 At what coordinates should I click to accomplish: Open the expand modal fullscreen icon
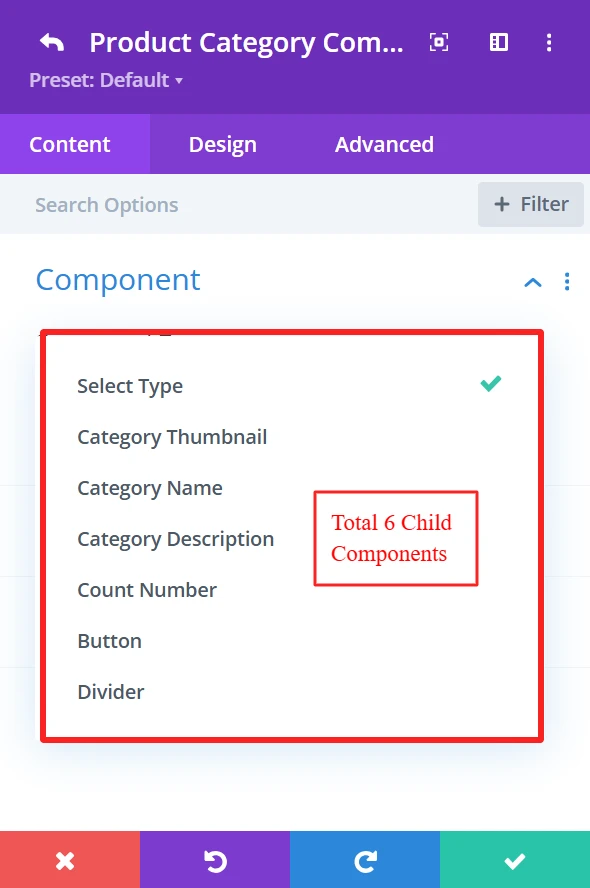pyautogui.click(x=439, y=42)
